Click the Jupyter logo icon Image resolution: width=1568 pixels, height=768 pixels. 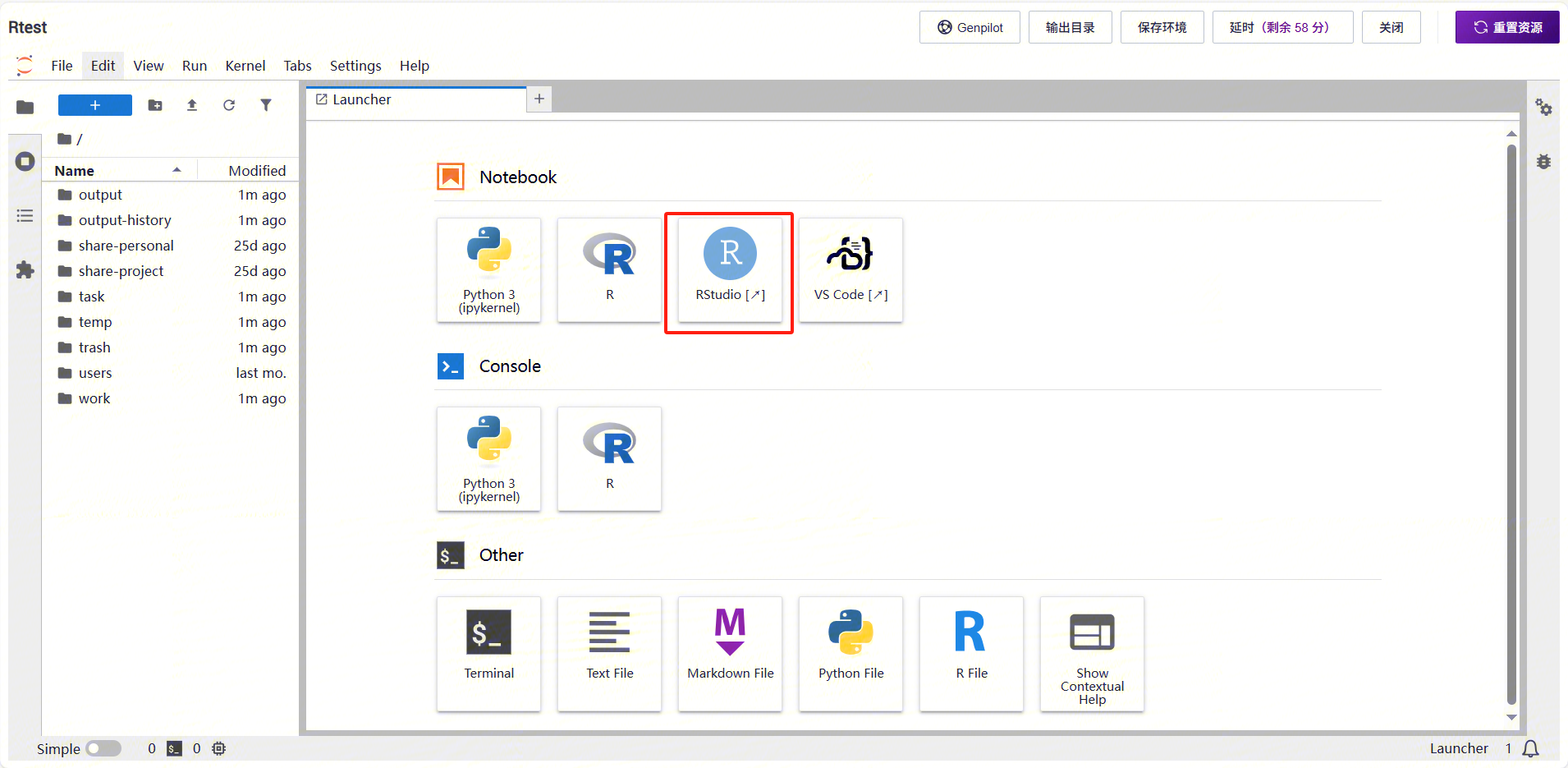pyautogui.click(x=25, y=66)
